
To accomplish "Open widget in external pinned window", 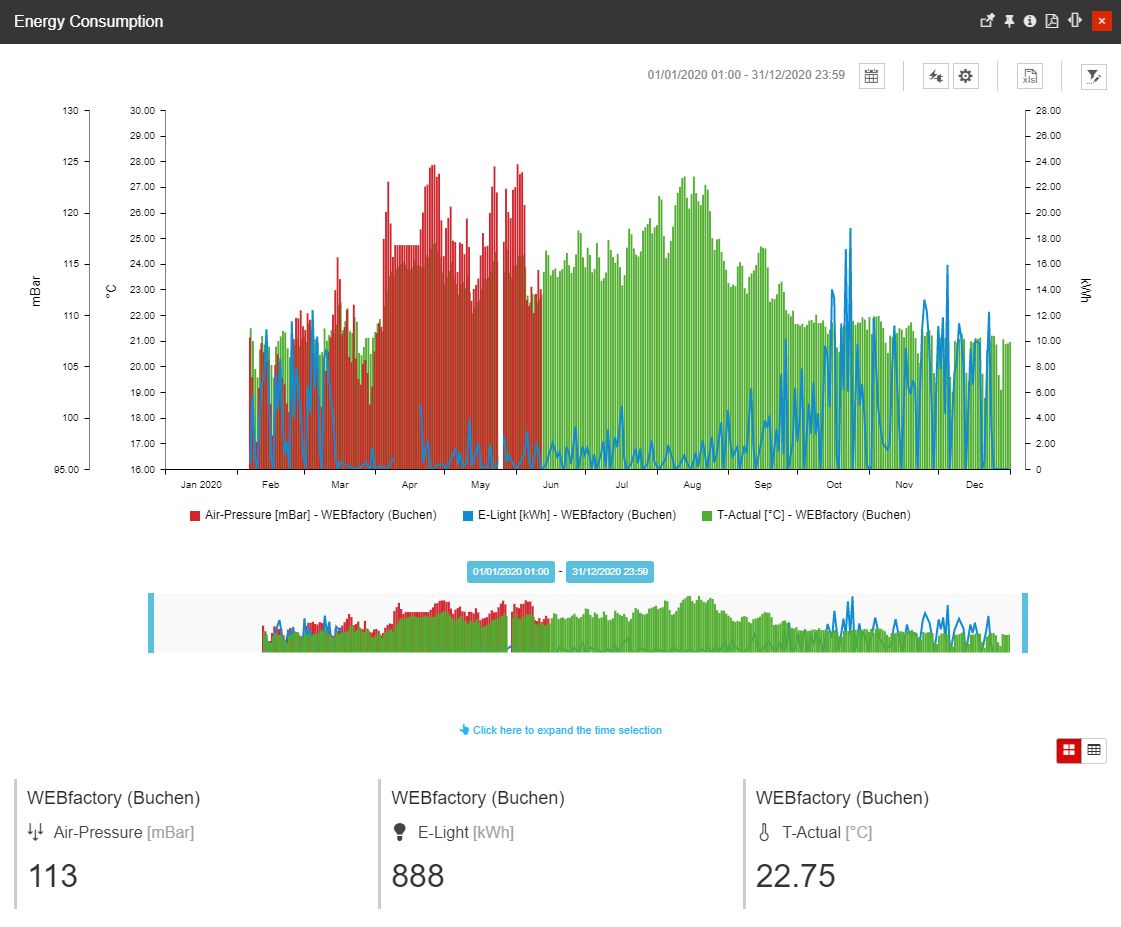I will 987,21.
